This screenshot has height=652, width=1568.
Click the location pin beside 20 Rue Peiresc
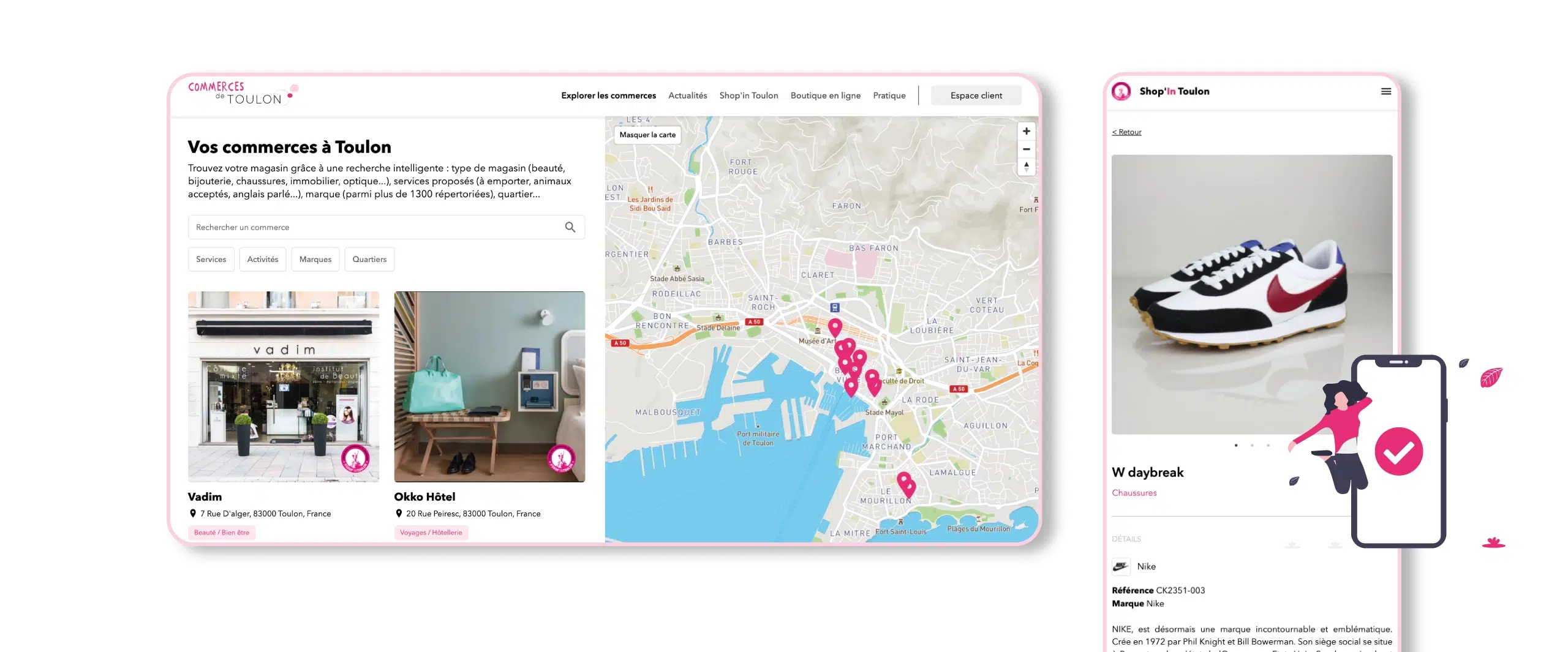point(398,514)
